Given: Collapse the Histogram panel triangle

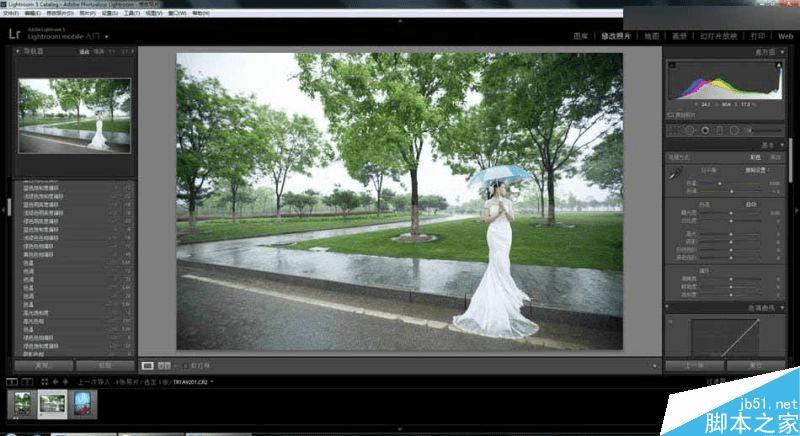Looking at the screenshot, I should click(x=782, y=52).
